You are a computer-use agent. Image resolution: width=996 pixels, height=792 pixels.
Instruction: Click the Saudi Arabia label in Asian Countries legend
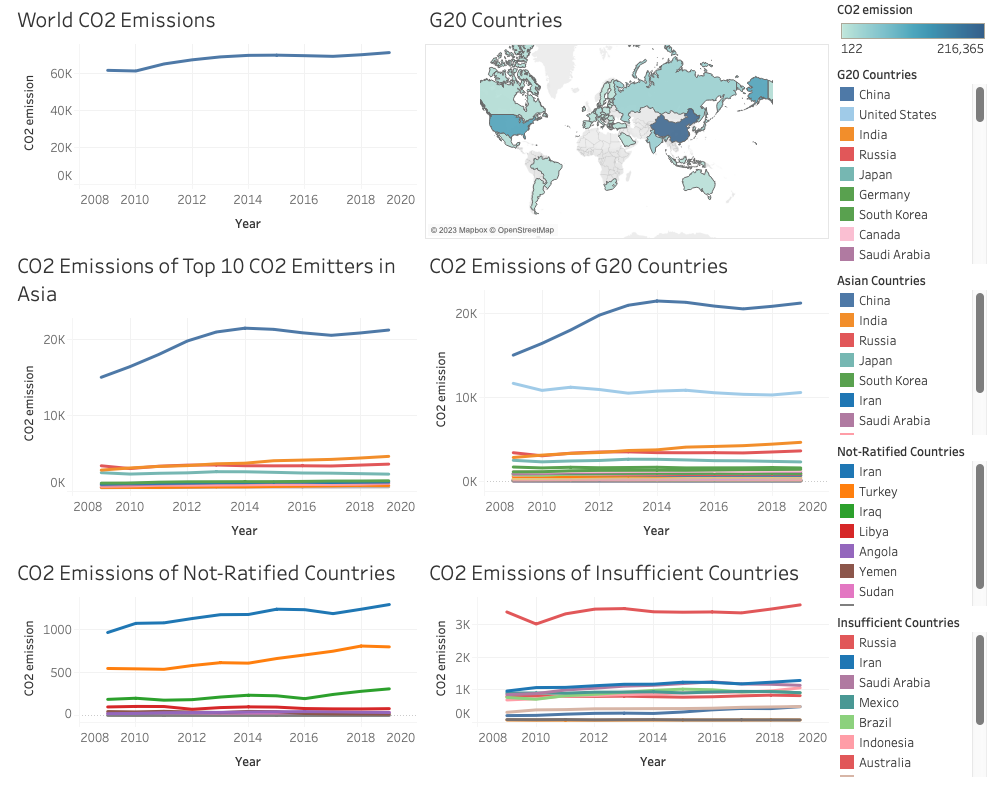[x=894, y=420]
